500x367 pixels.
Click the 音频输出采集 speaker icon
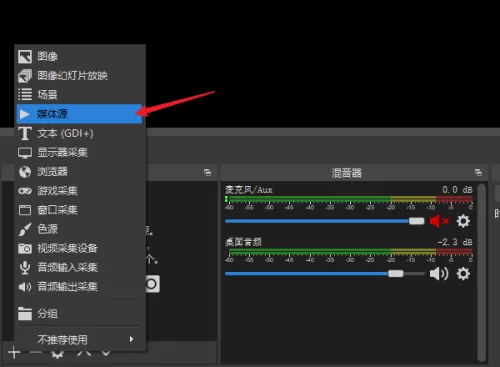(x=25, y=287)
